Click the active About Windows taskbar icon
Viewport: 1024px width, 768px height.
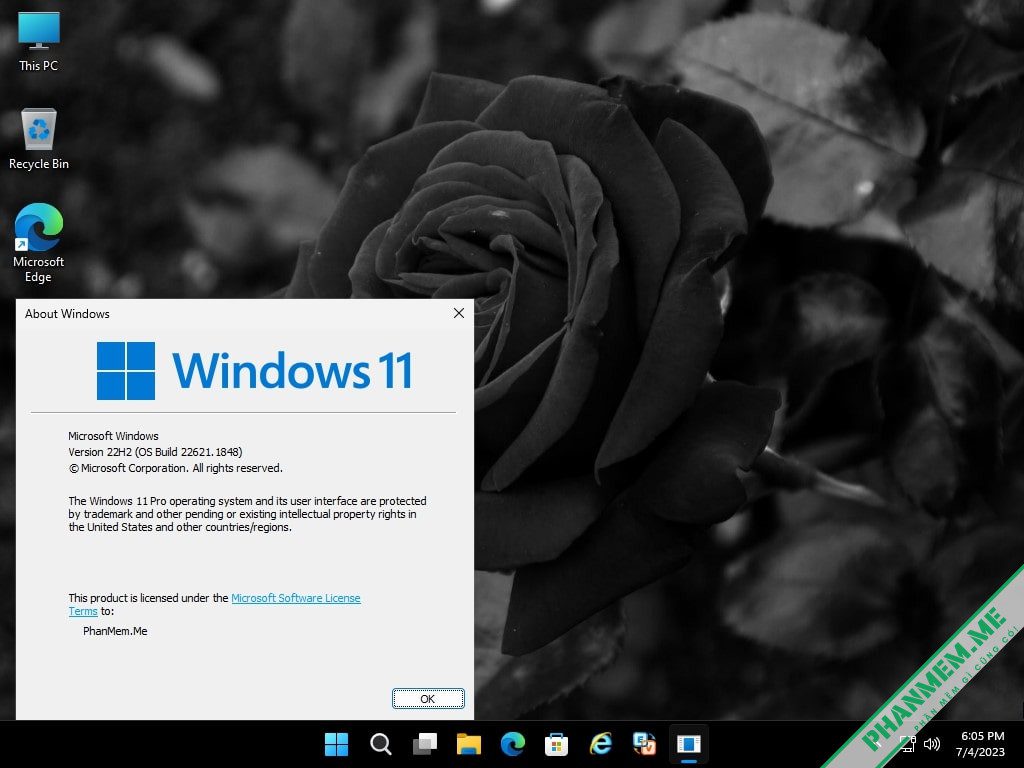[x=689, y=744]
